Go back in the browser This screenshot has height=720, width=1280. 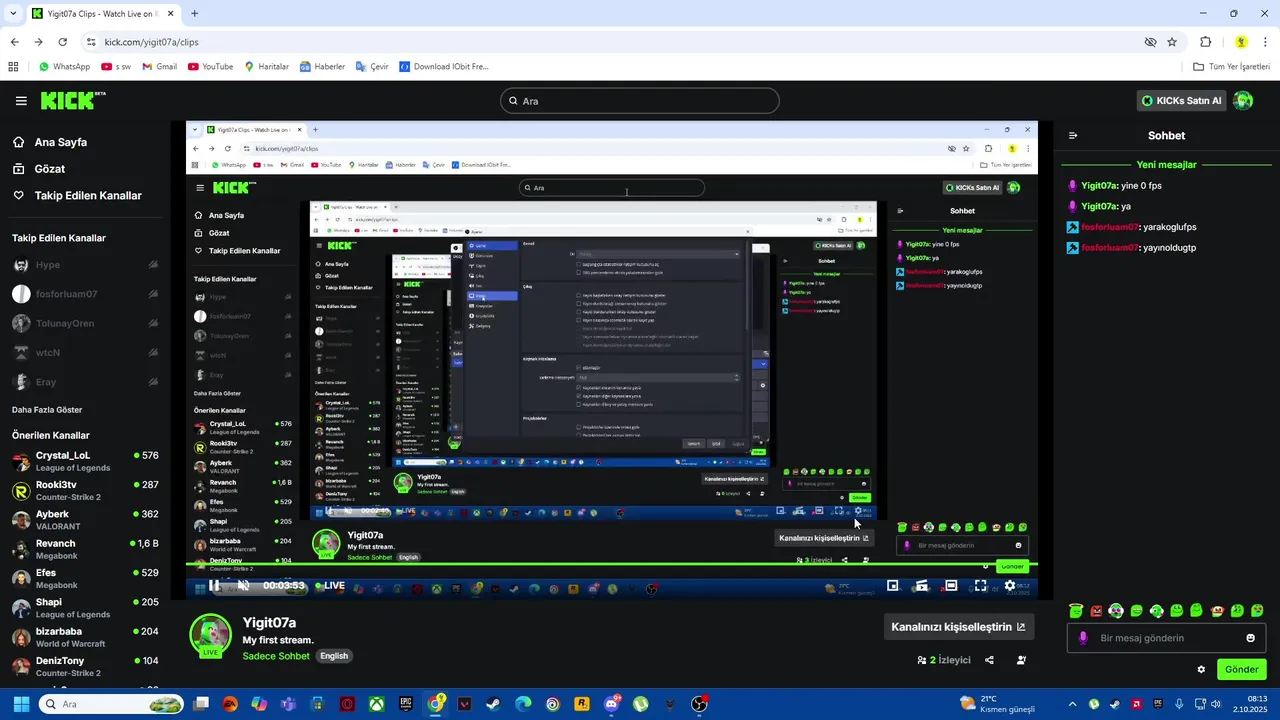pos(14,42)
